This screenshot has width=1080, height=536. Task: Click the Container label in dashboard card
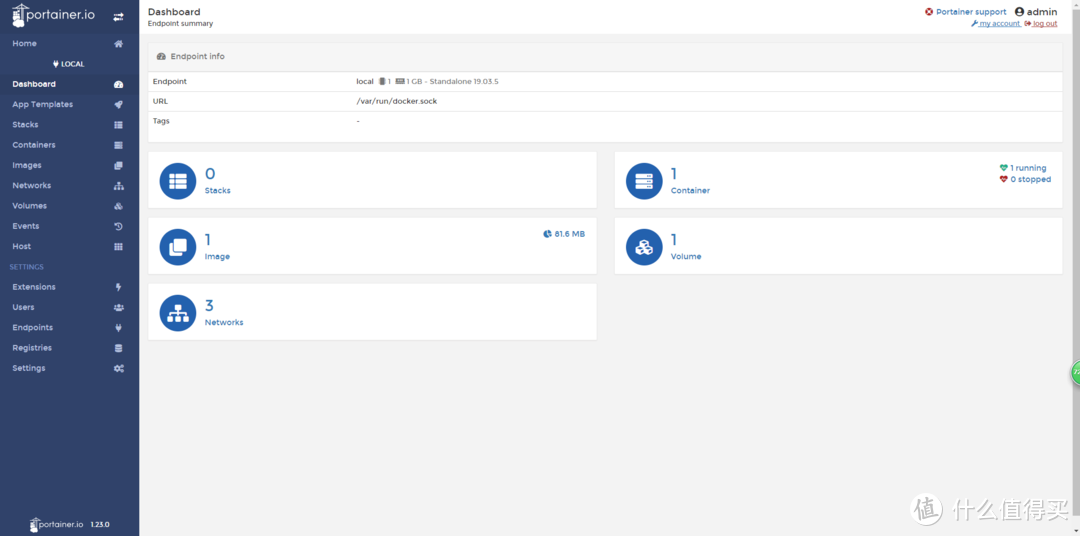click(690, 190)
